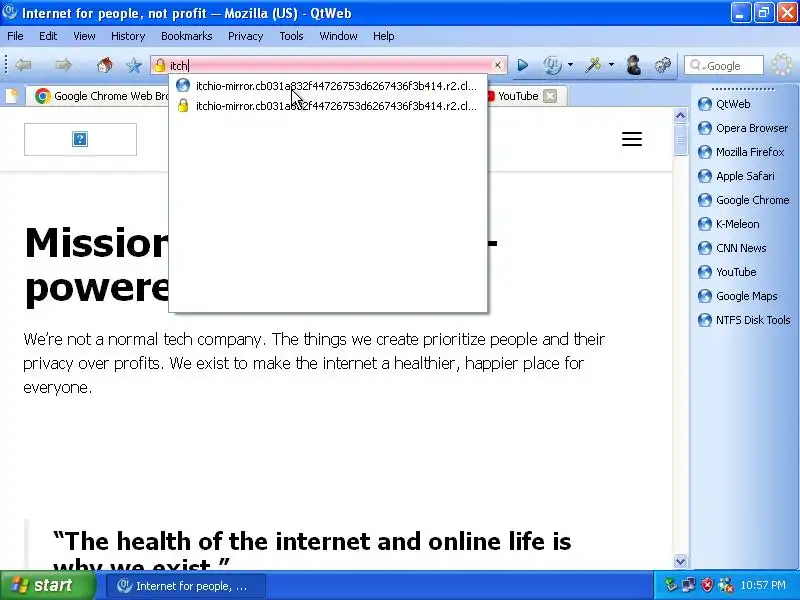Open the Bookmarks menu

coord(186,36)
